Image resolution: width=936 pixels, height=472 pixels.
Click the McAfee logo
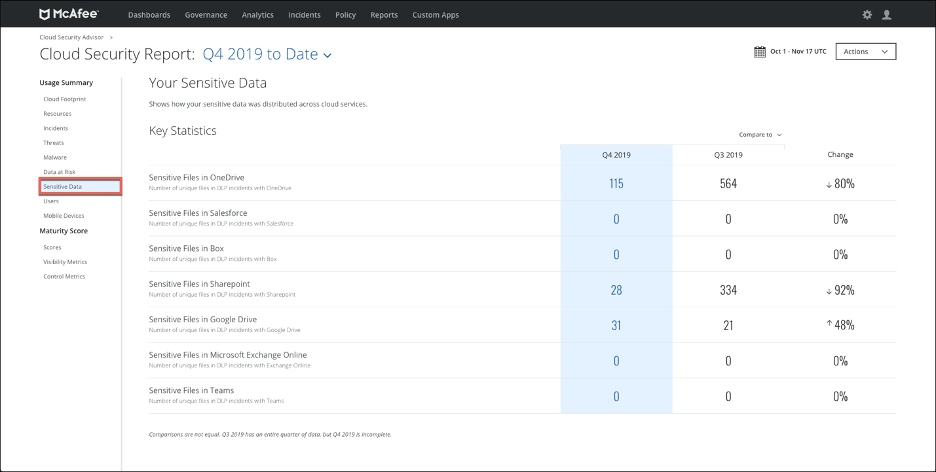(x=69, y=14)
